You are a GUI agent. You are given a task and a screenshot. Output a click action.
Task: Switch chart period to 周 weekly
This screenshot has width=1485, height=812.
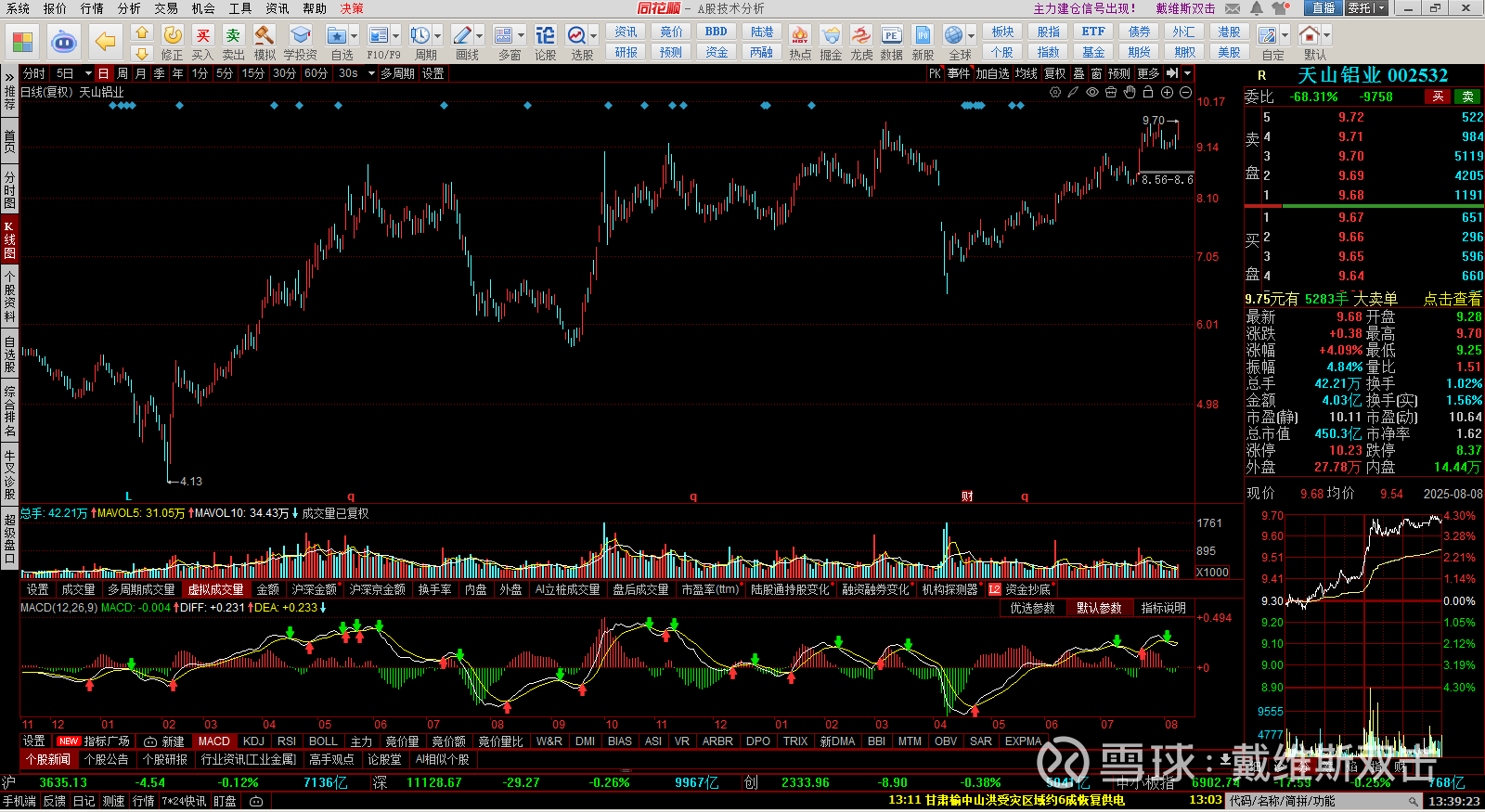pos(123,73)
